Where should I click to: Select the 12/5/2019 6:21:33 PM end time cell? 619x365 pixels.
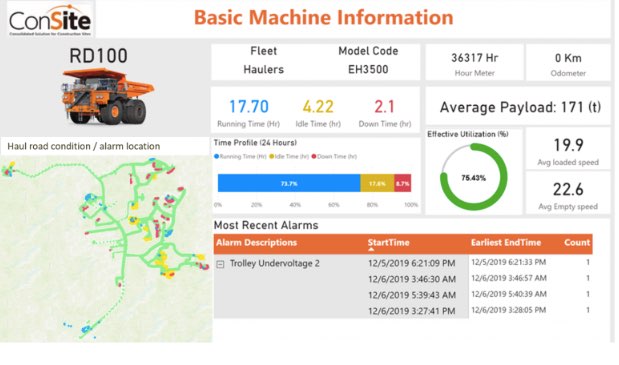tap(508, 262)
